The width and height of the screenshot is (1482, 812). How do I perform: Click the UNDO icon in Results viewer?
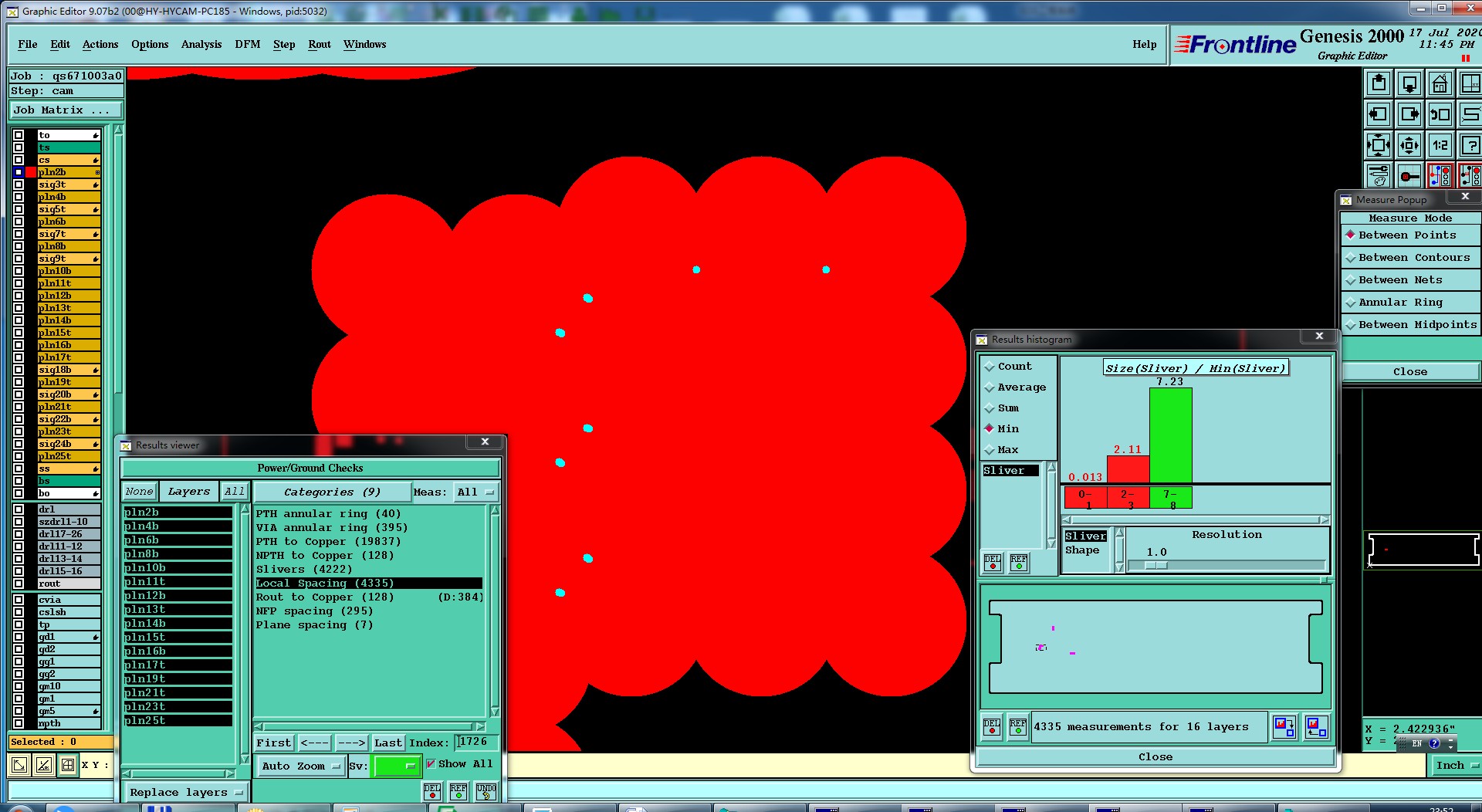[486, 792]
